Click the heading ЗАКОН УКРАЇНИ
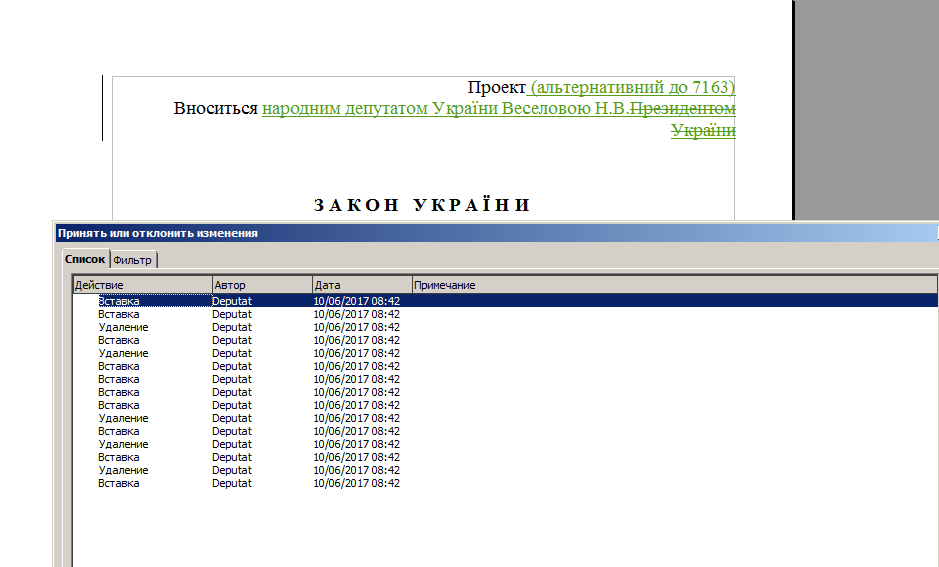The image size is (939, 567). coord(423,205)
